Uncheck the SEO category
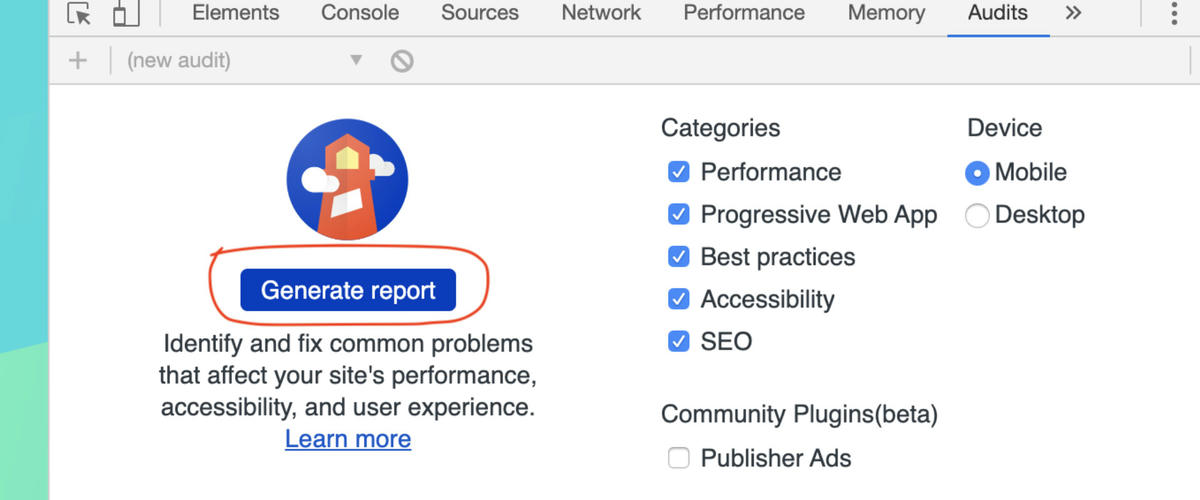The width and height of the screenshot is (1200, 500). tap(679, 341)
